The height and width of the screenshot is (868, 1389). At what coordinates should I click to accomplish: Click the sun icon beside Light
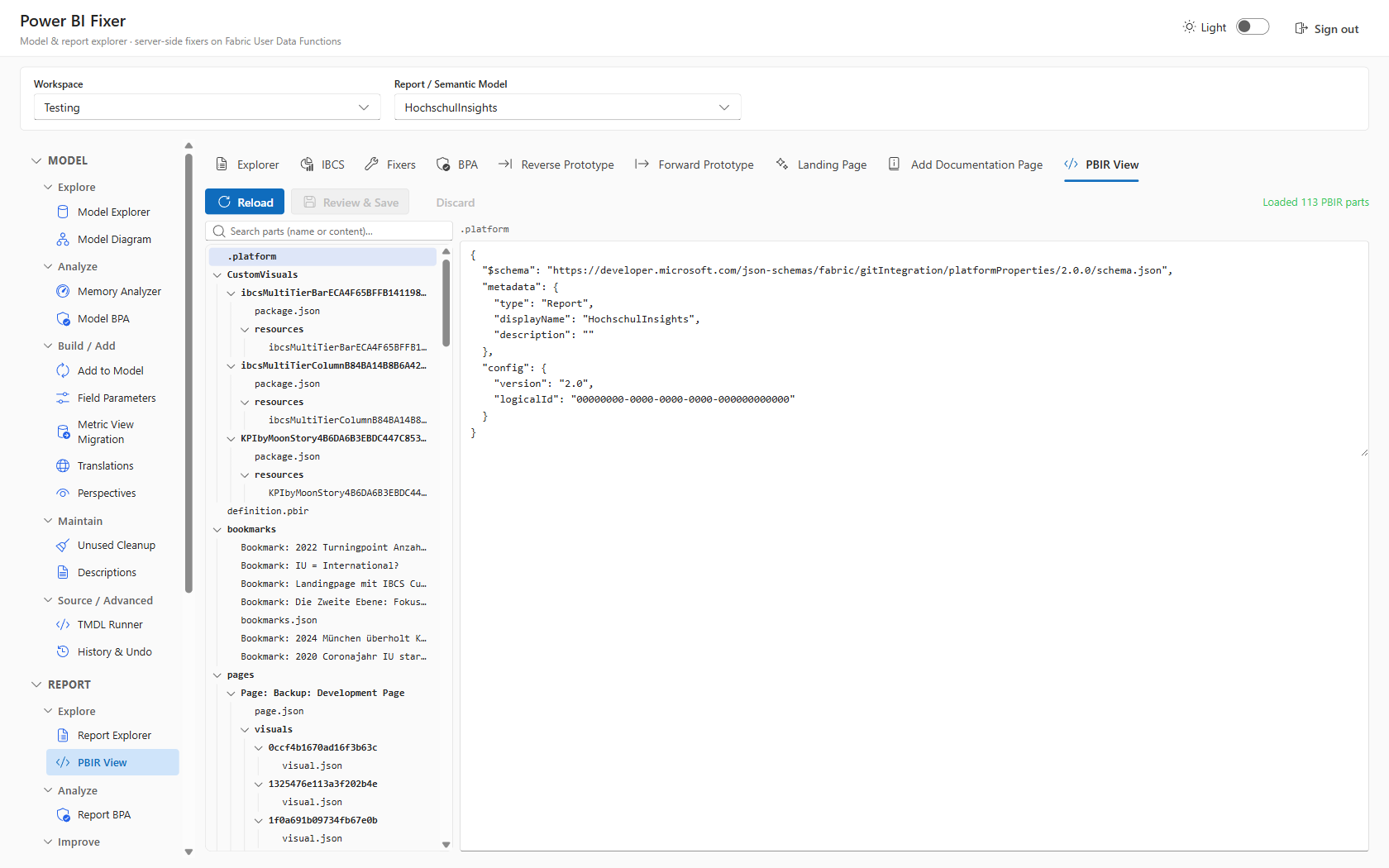click(1189, 26)
